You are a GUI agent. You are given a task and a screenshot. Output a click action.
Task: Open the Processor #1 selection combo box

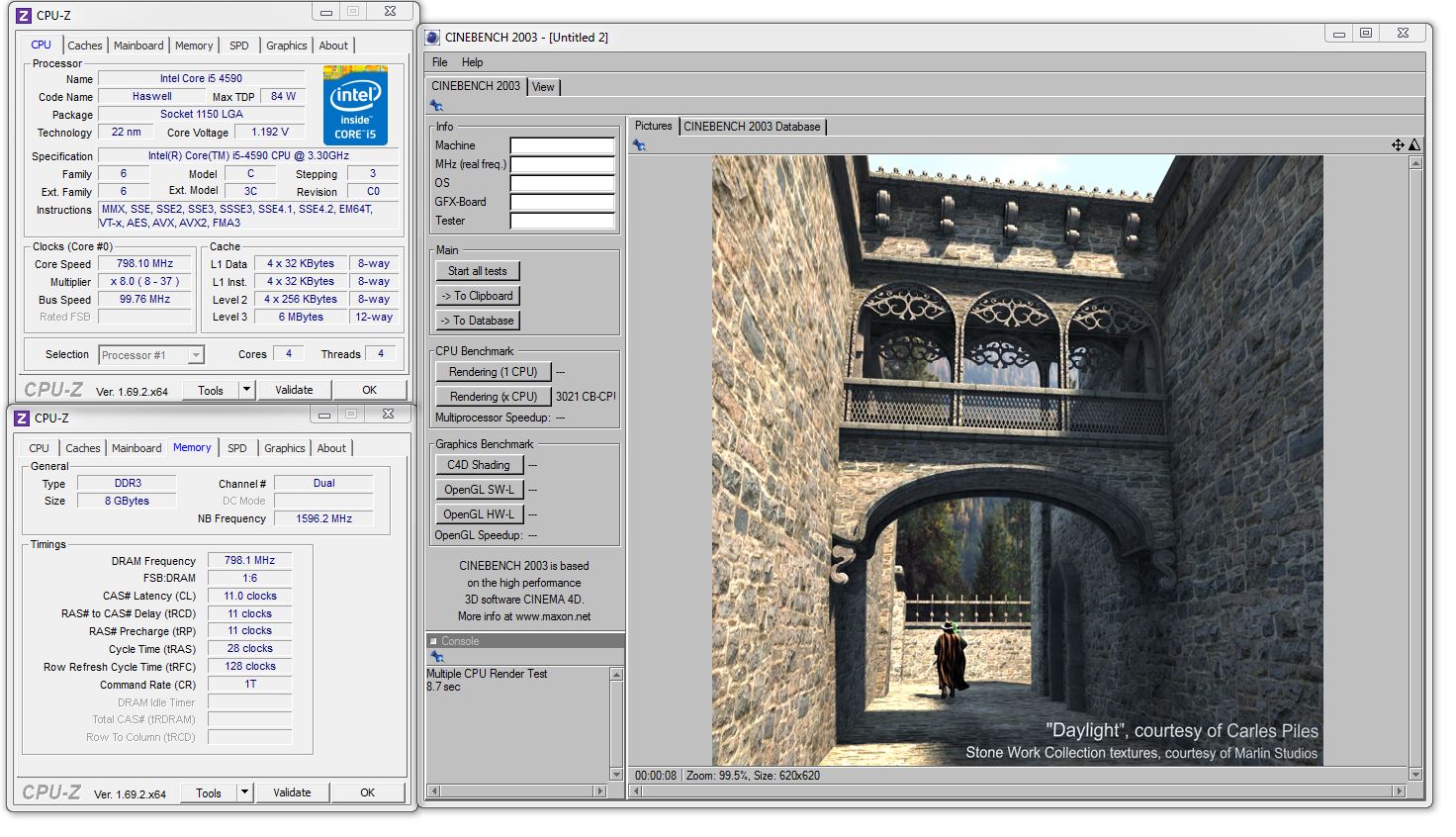pyautogui.click(x=151, y=354)
